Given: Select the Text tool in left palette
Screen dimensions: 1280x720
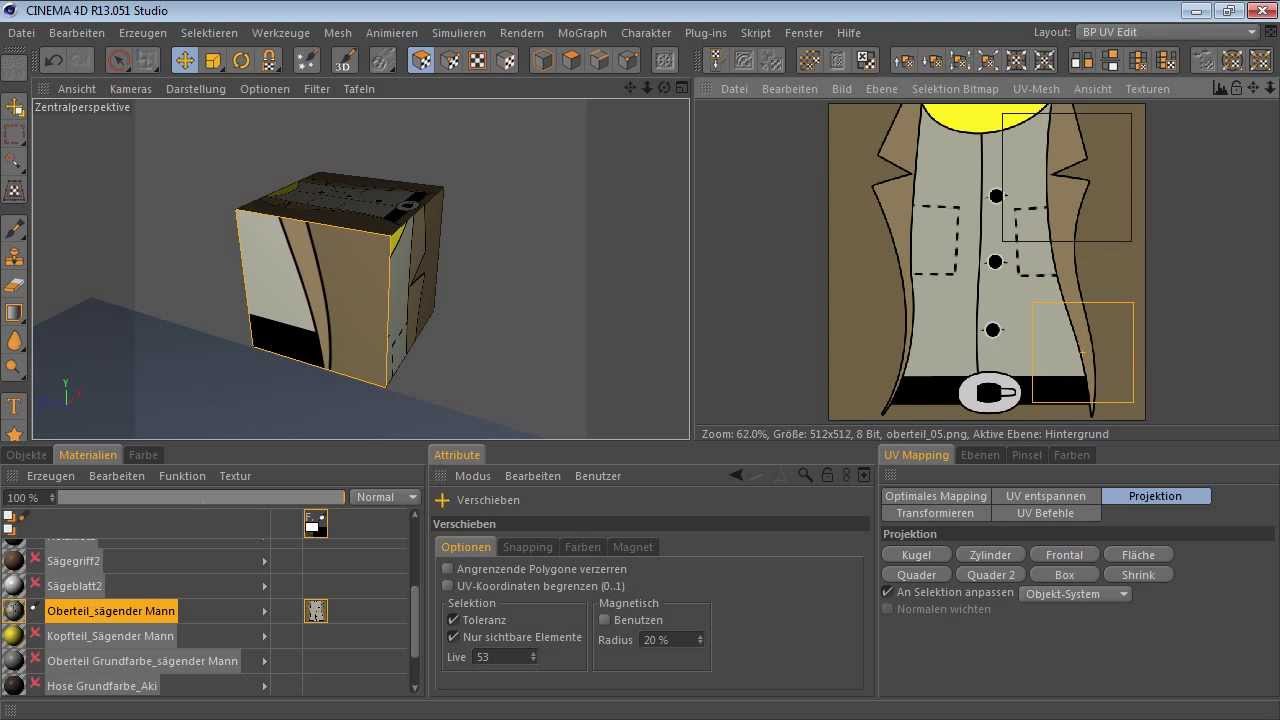Looking at the screenshot, I should pos(14,405).
